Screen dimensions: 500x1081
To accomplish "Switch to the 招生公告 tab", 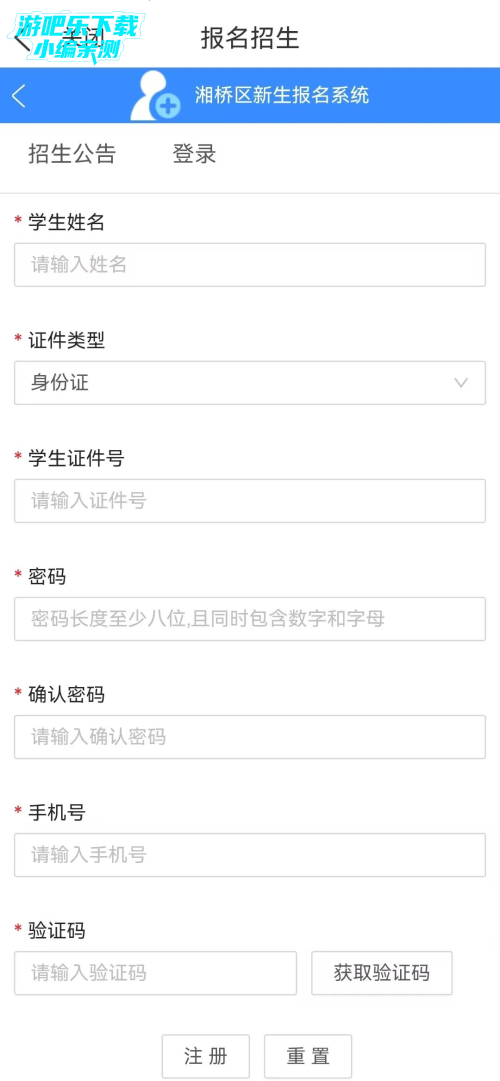I will [x=72, y=154].
